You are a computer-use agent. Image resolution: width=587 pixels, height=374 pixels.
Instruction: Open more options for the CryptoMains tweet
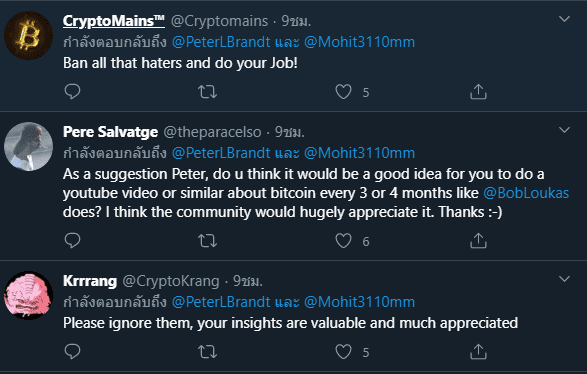click(x=564, y=19)
